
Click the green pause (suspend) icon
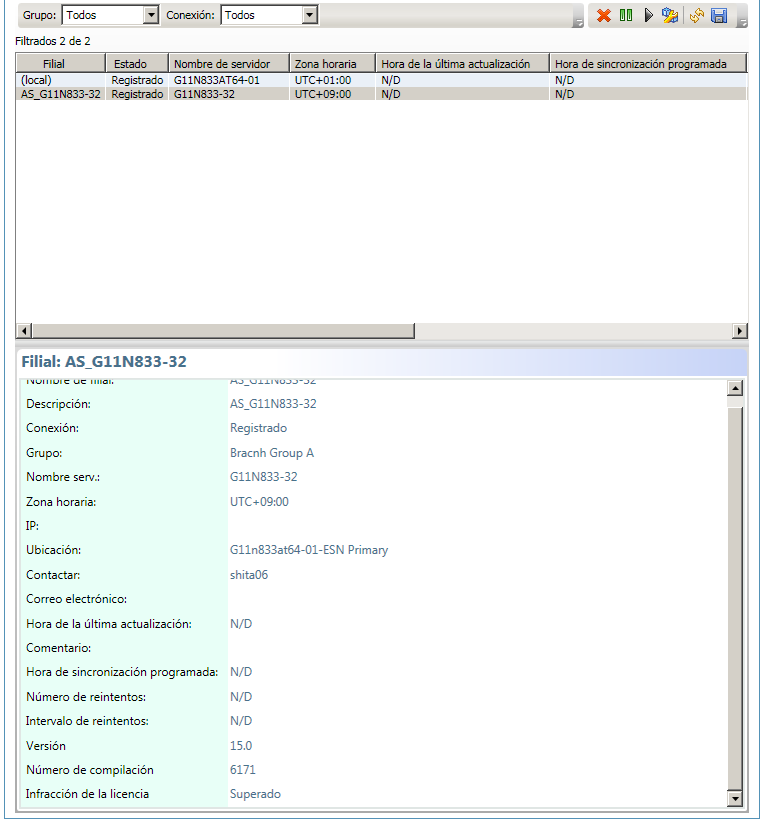626,15
